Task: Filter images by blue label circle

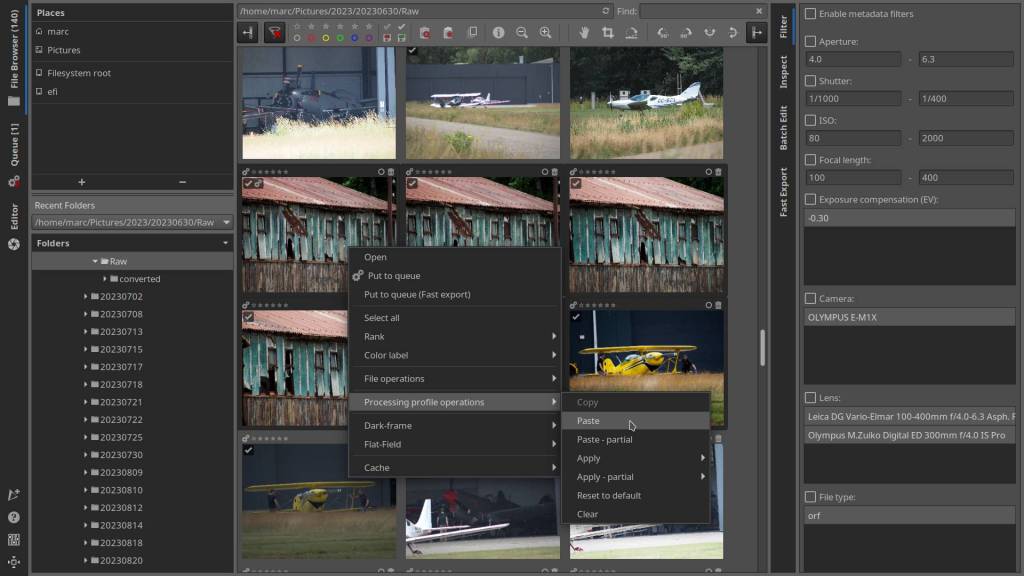Action: click(x=355, y=39)
